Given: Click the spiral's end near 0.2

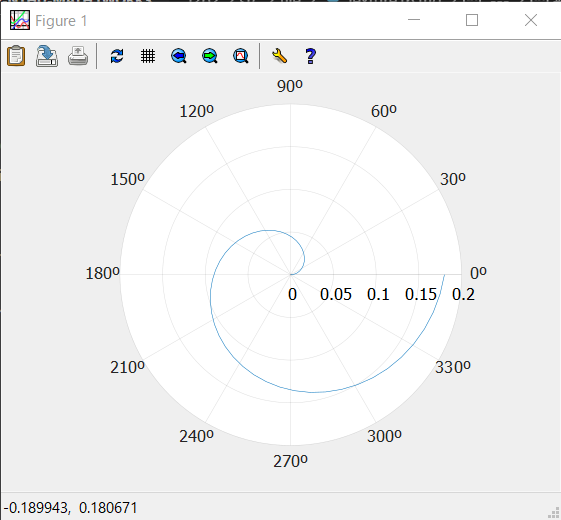Looking at the screenshot, I should (x=444, y=275).
